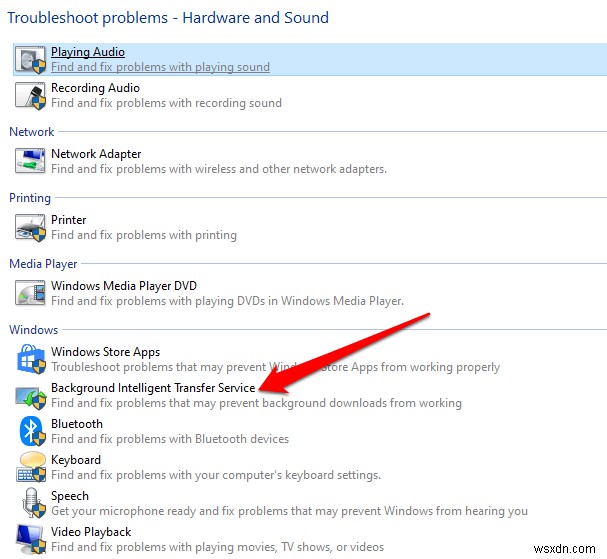Click 'Find and fix problems with printing'
The image size is (607, 559).
click(x=144, y=235)
